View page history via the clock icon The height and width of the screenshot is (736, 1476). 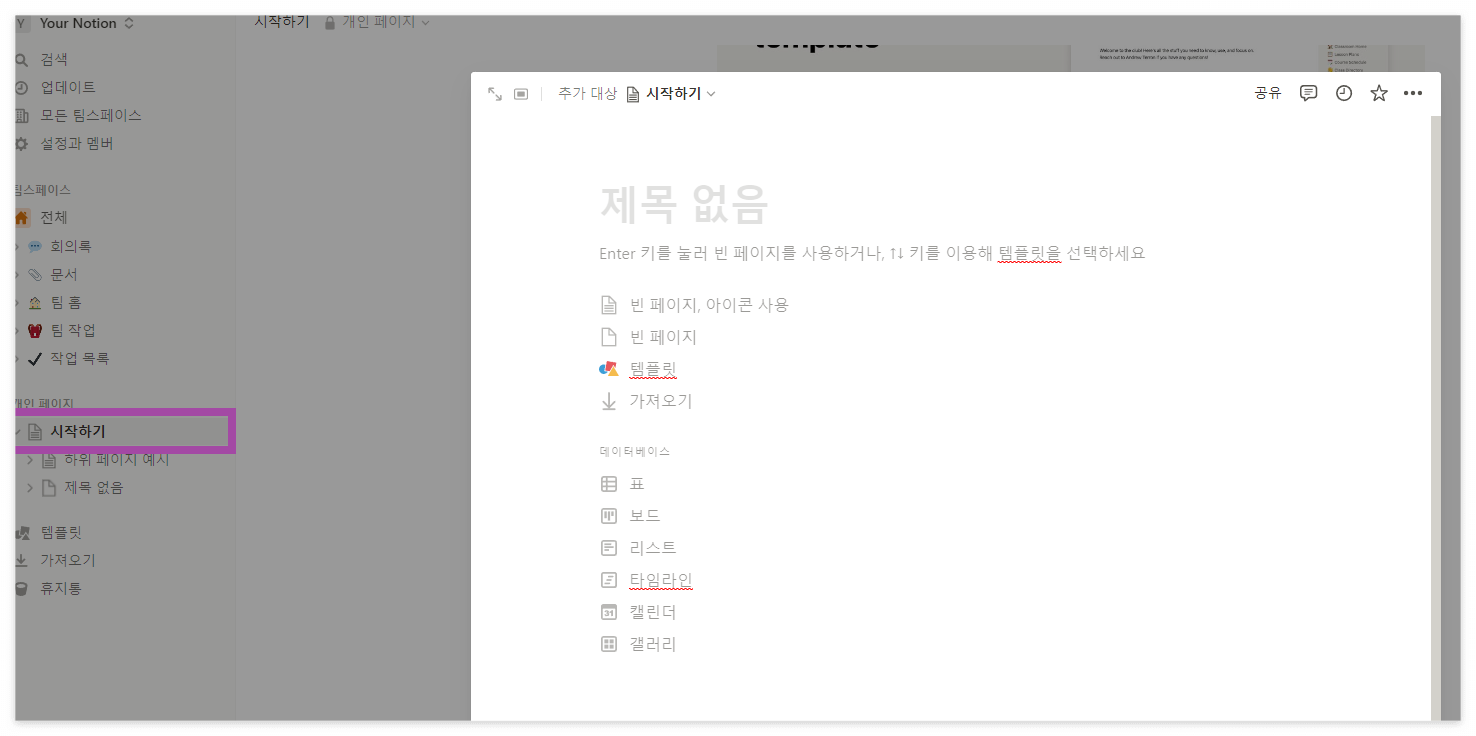(1343, 93)
